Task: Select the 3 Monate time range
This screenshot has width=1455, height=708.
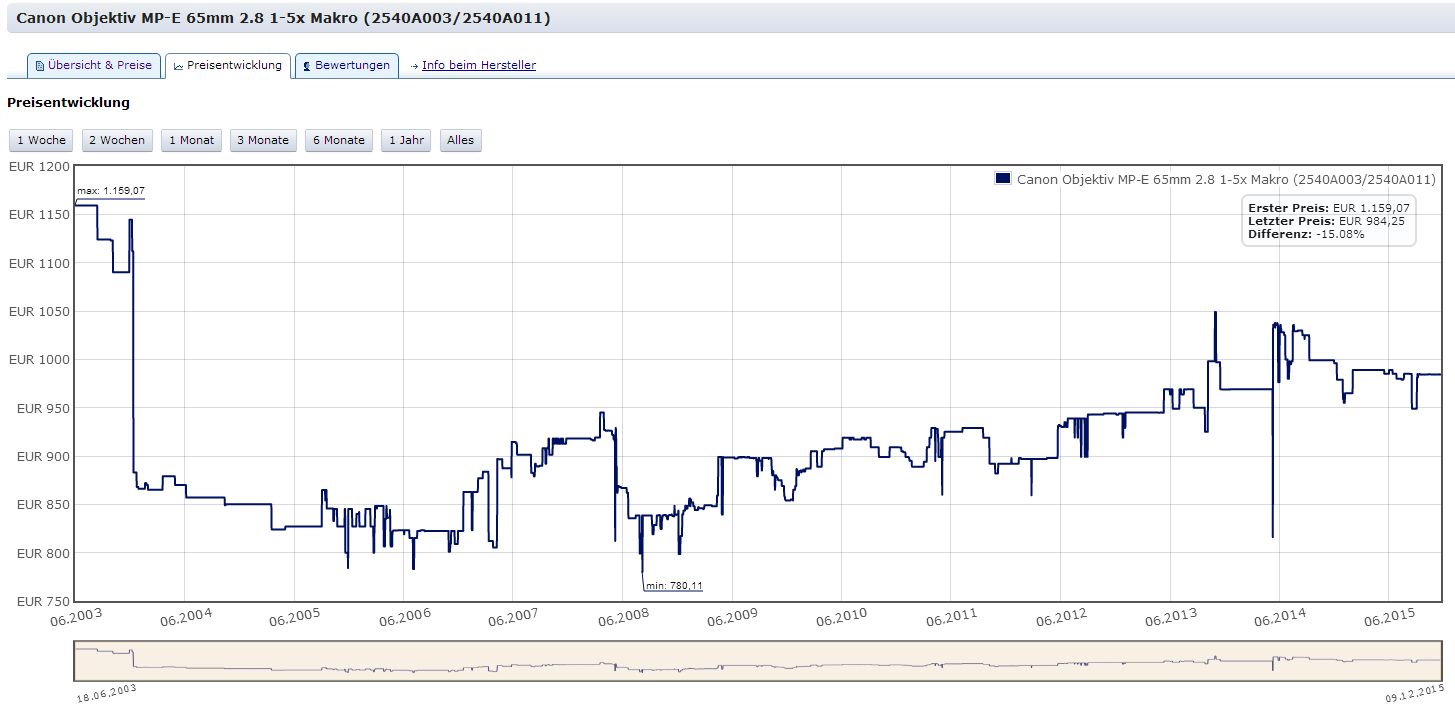Action: tap(263, 140)
